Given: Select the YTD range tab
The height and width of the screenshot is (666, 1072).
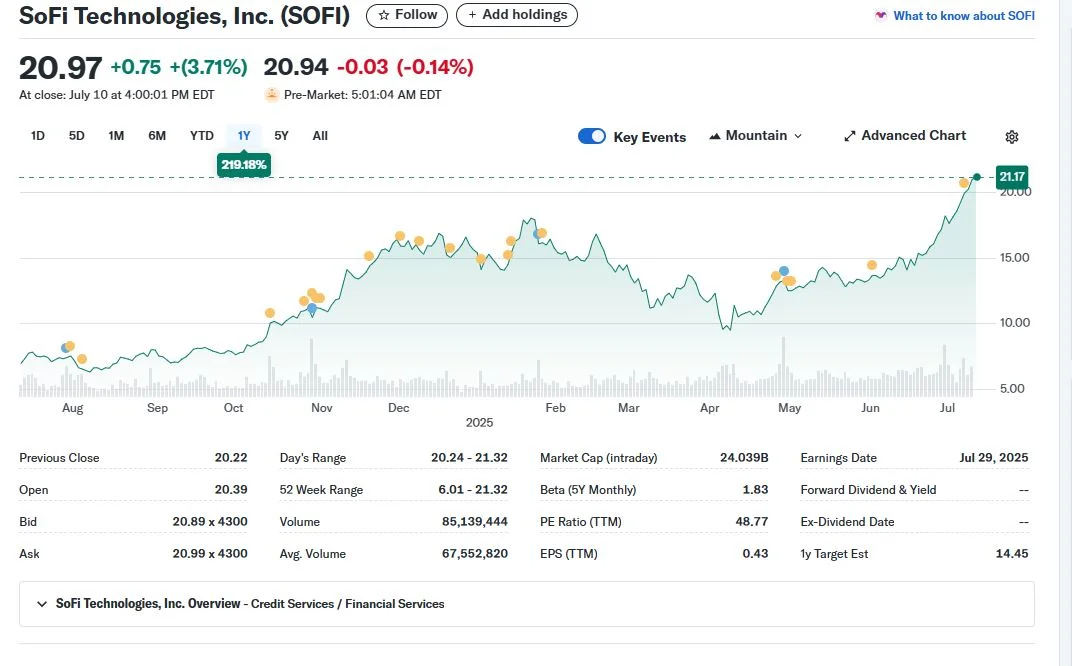Looking at the screenshot, I should [201, 136].
